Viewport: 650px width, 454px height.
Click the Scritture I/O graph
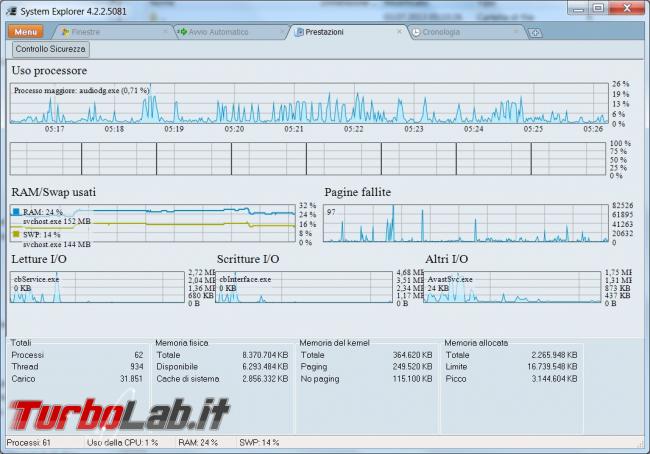[x=304, y=287]
